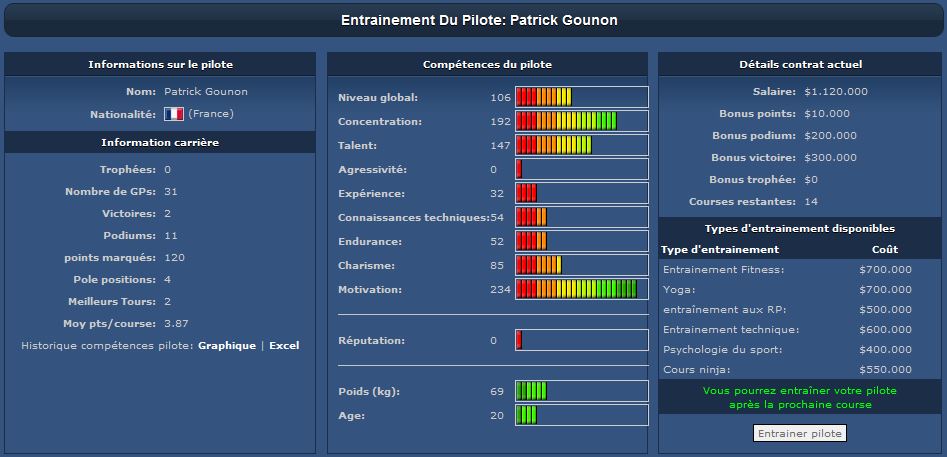Screen dimensions: 947x457
Task: Select the entraînement aux RP row
Action: [x=800, y=310]
